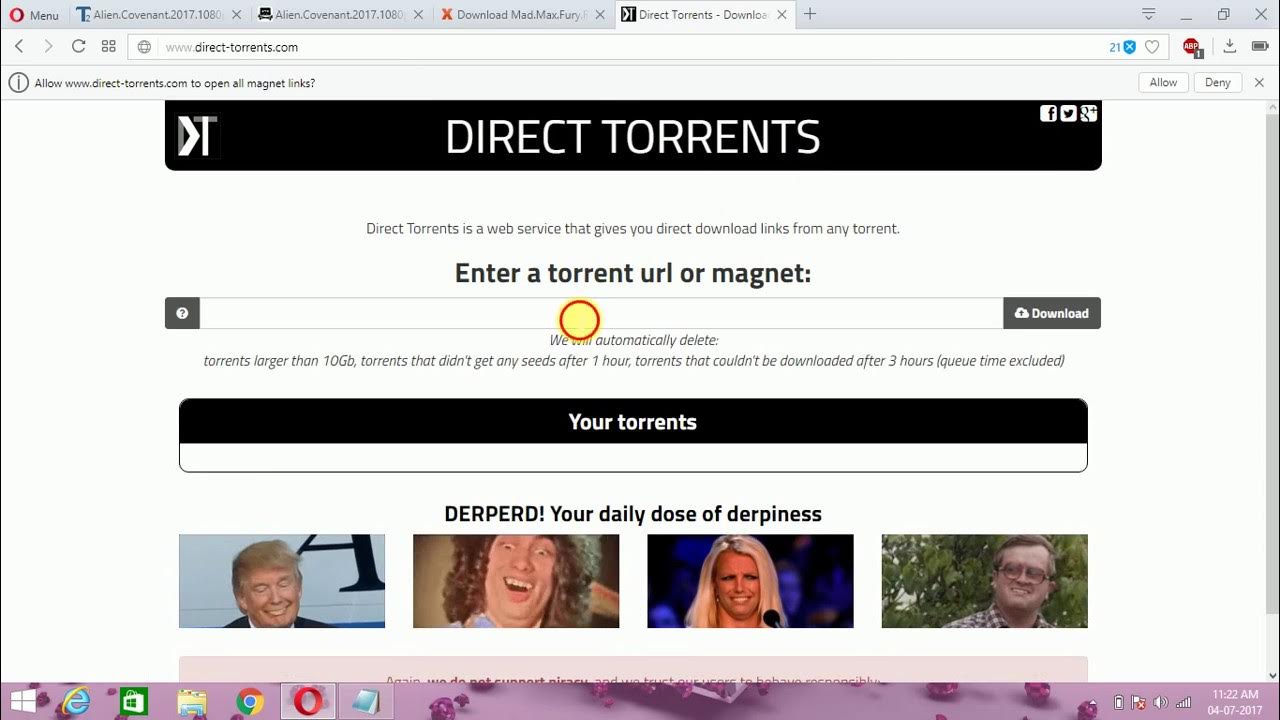This screenshot has width=1280, height=720.
Task: Open a new tab with plus button
Action: coord(810,14)
